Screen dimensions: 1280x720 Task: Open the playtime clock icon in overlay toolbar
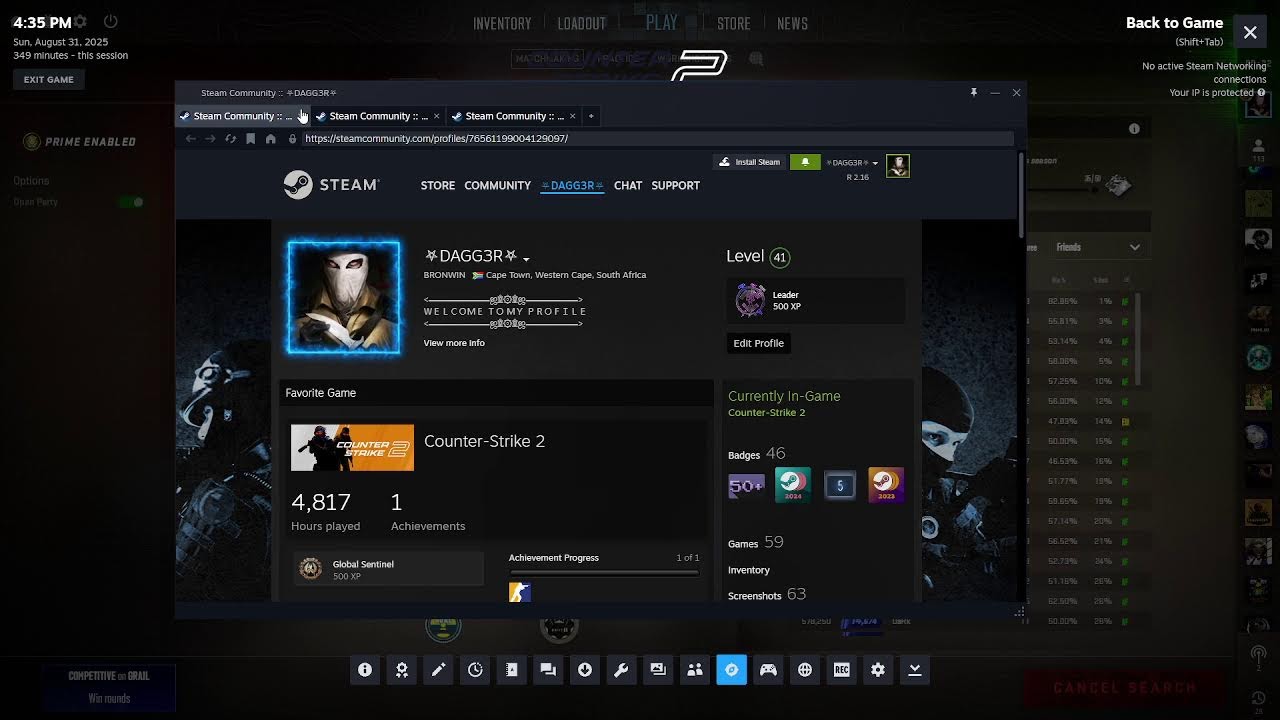point(475,670)
